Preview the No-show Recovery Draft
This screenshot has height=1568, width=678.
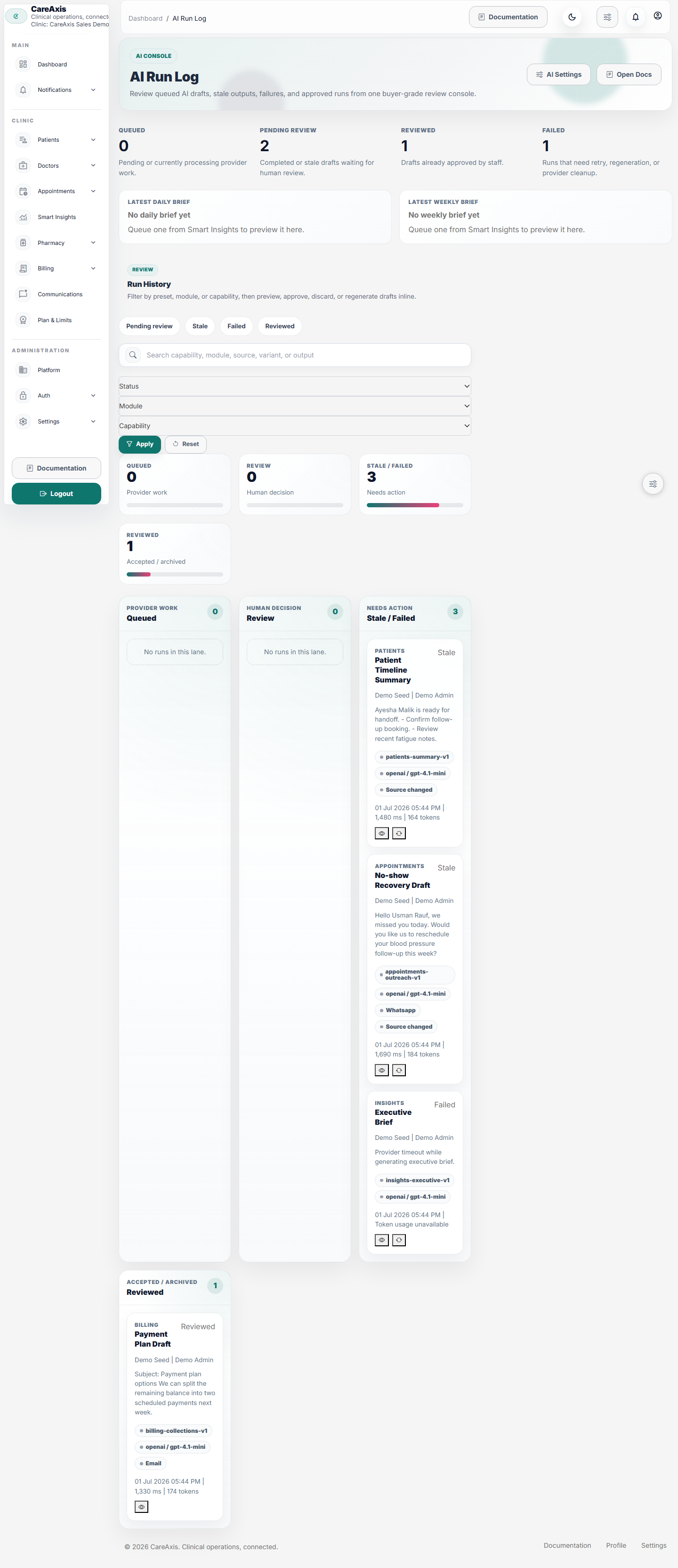[x=381, y=1070]
